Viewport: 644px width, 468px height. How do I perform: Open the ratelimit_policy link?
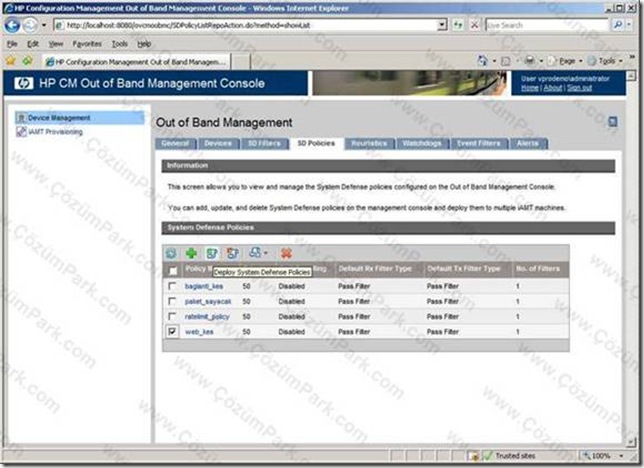207,316
